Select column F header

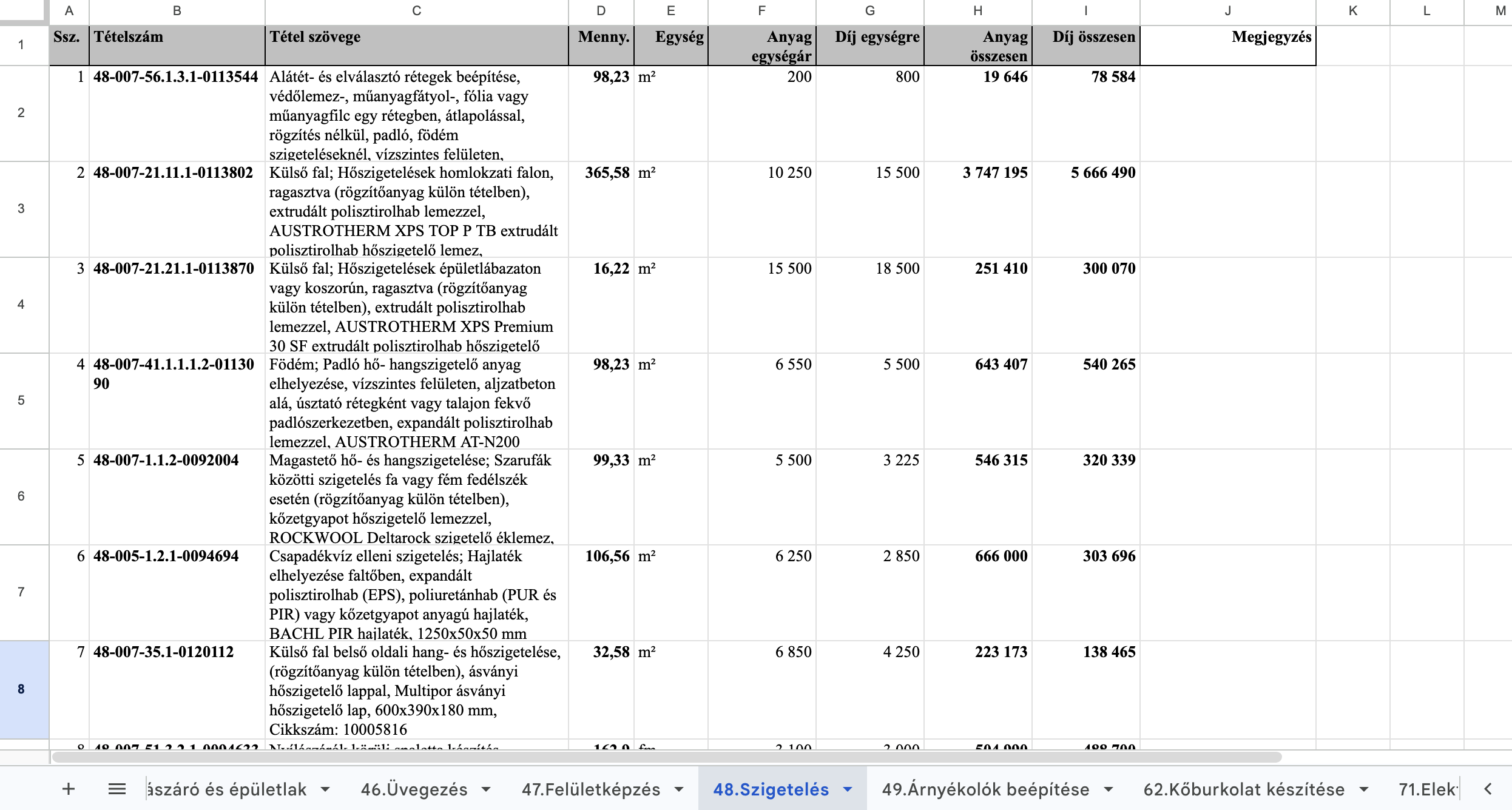(x=762, y=10)
